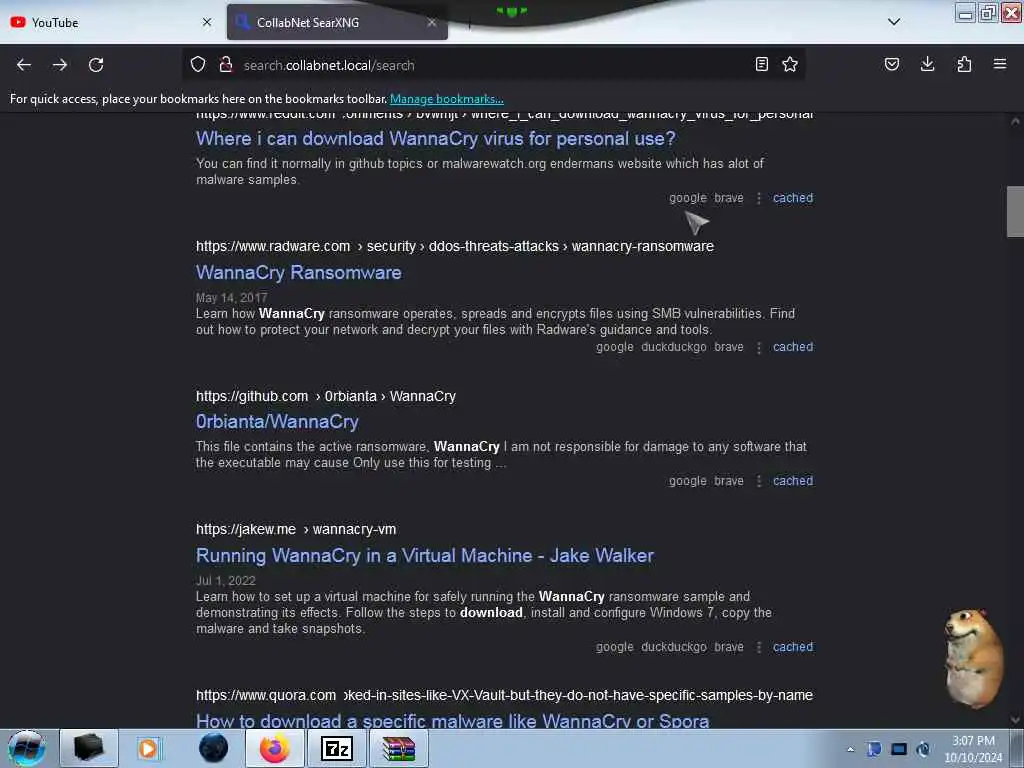1024x768 pixels.
Task: Open 'How to download a specific malware' Quora result
Action: click(452, 721)
